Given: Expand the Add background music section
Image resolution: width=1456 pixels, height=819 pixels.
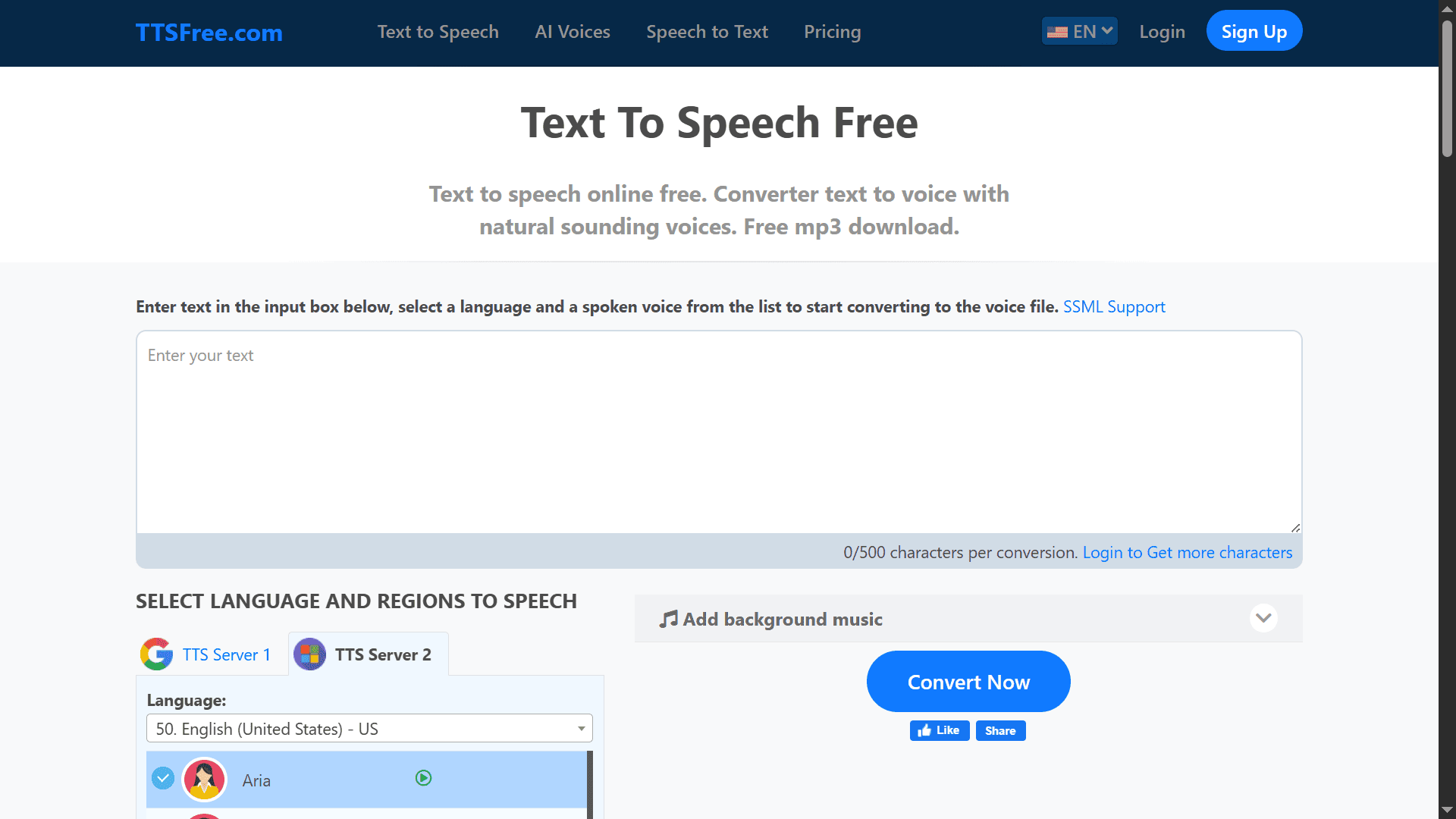Looking at the screenshot, I should click(x=1263, y=618).
